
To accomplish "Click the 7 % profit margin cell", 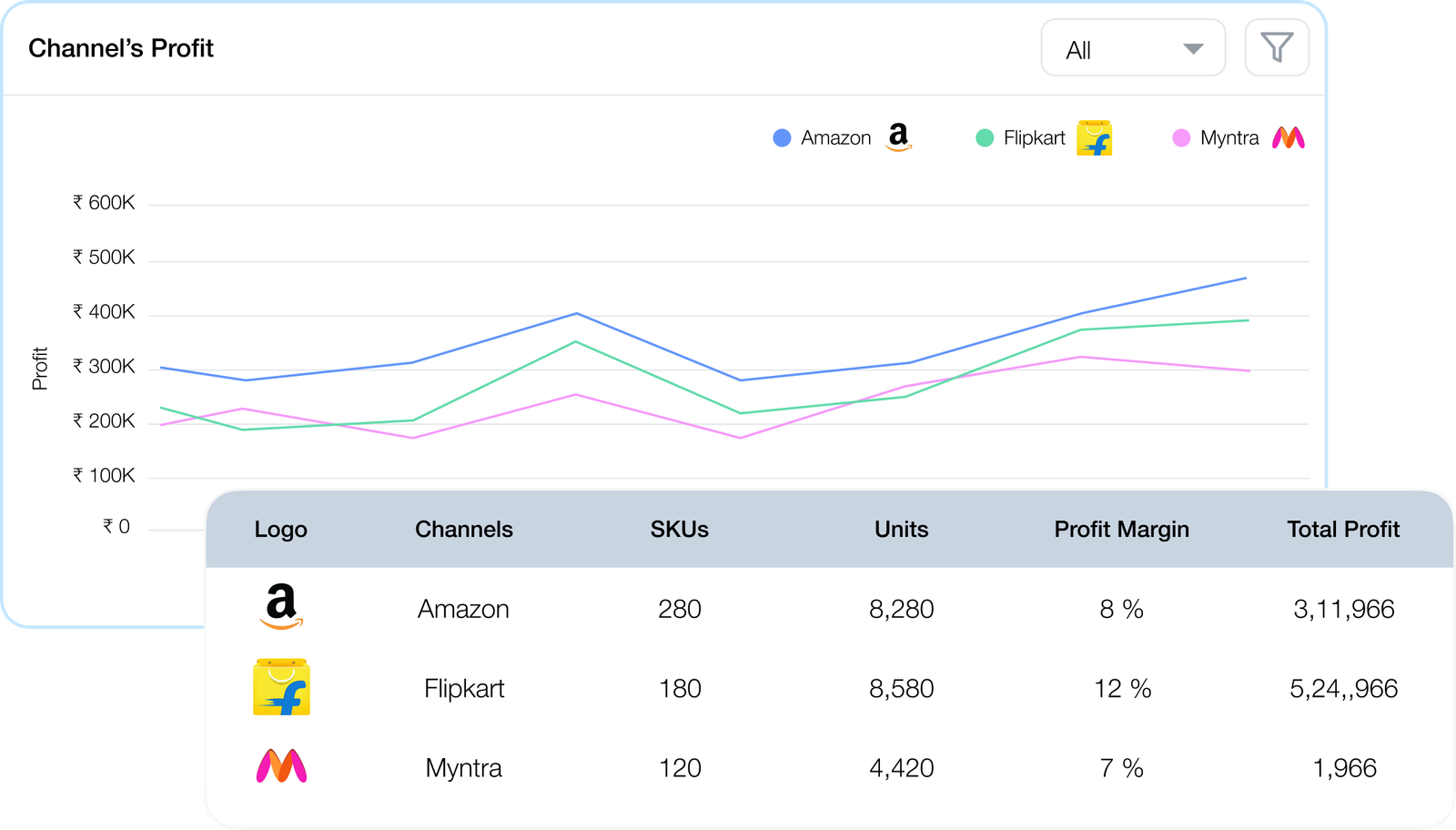I will [1121, 768].
